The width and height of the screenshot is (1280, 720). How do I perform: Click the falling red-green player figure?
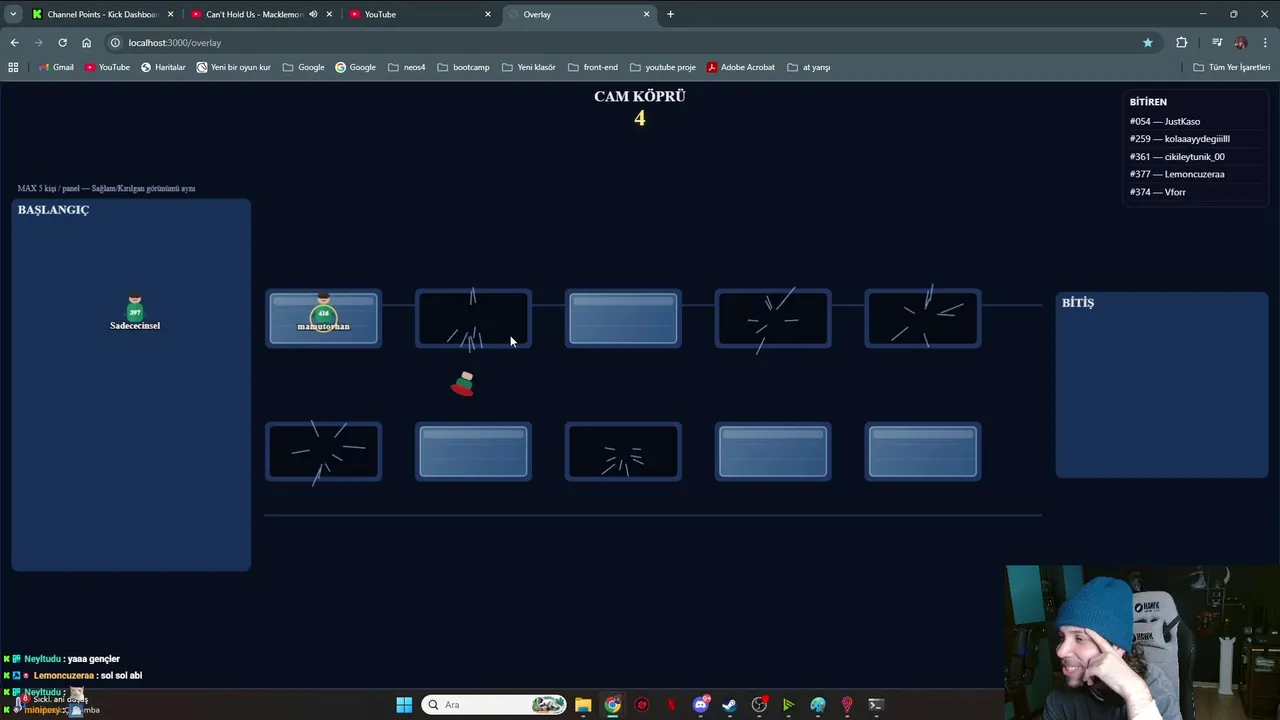click(463, 384)
